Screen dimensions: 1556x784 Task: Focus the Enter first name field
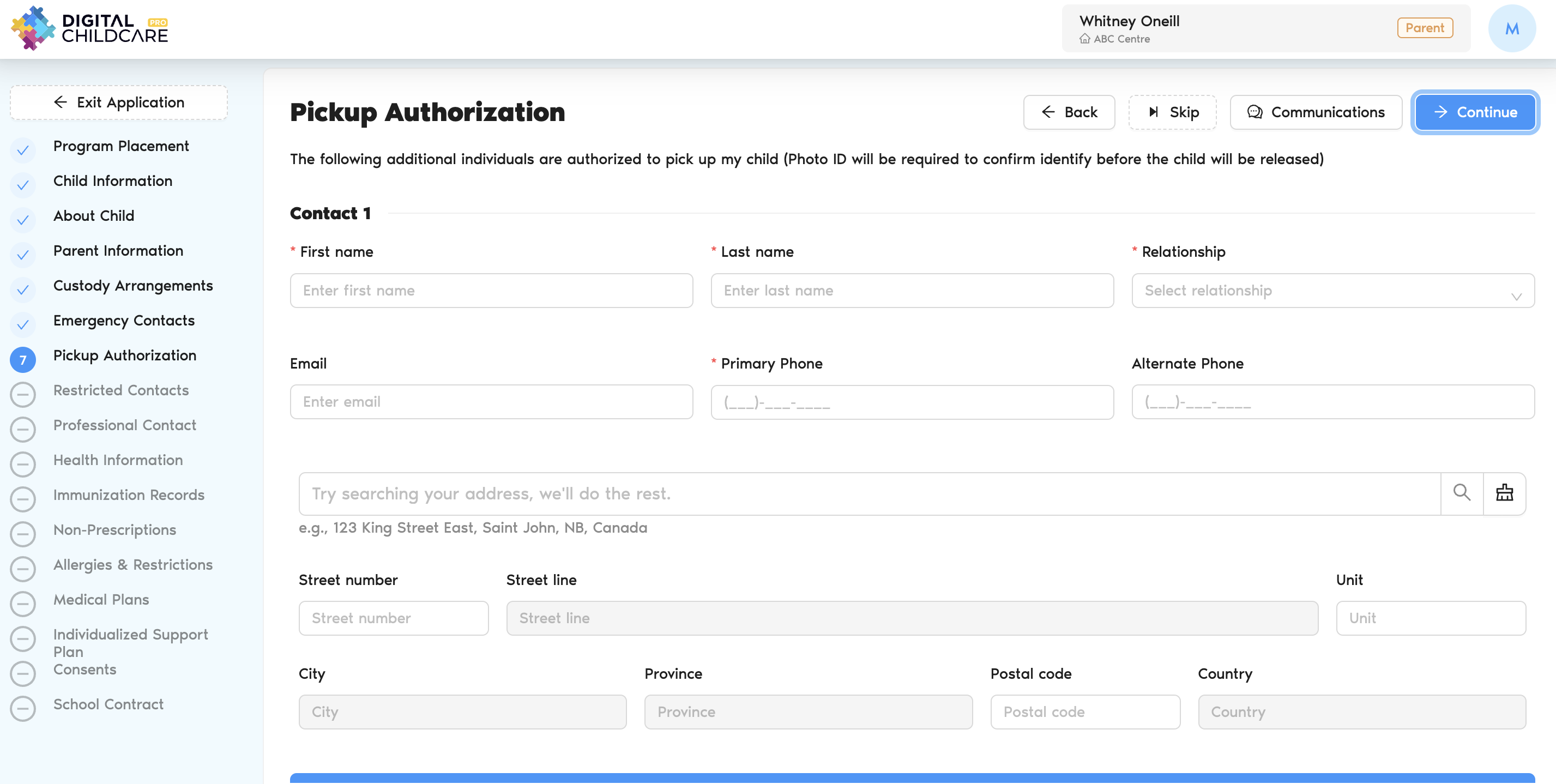pyautogui.click(x=491, y=291)
